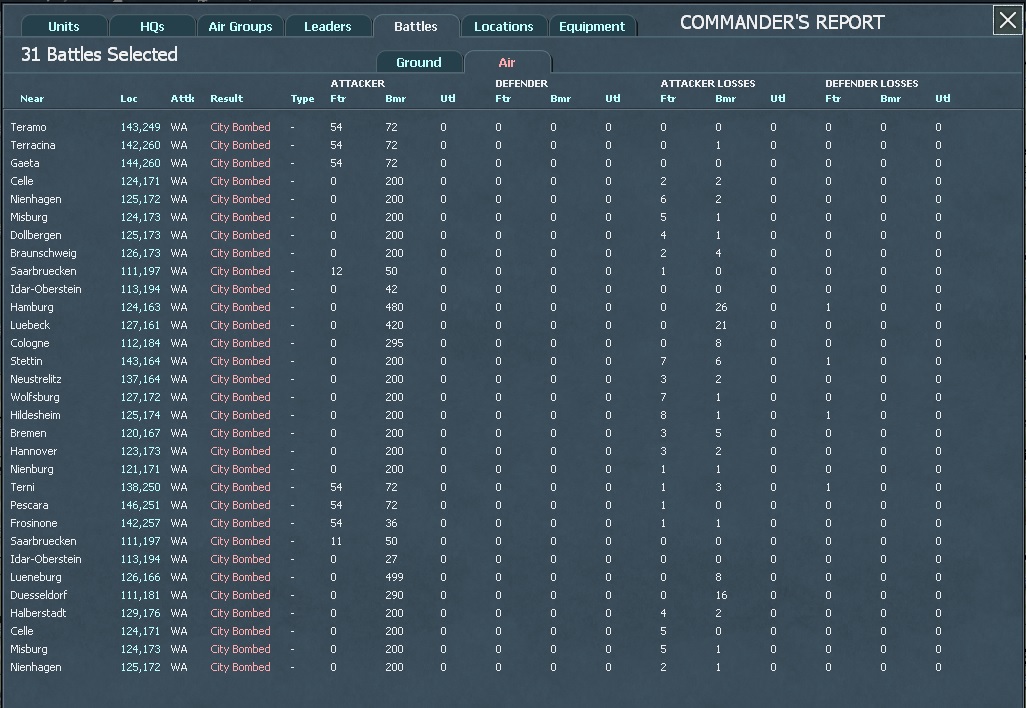Select the Dollbergen battle row name

click(36, 235)
